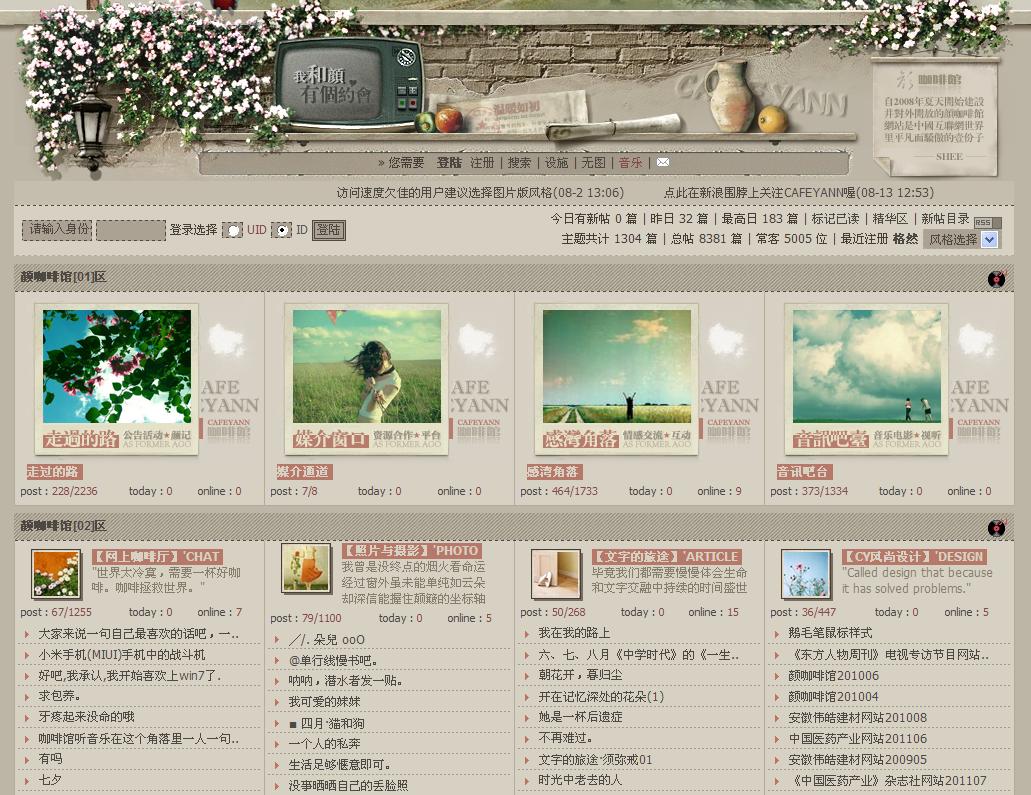Open thread 时光中老去的人
The image size is (1031, 795).
point(580,780)
